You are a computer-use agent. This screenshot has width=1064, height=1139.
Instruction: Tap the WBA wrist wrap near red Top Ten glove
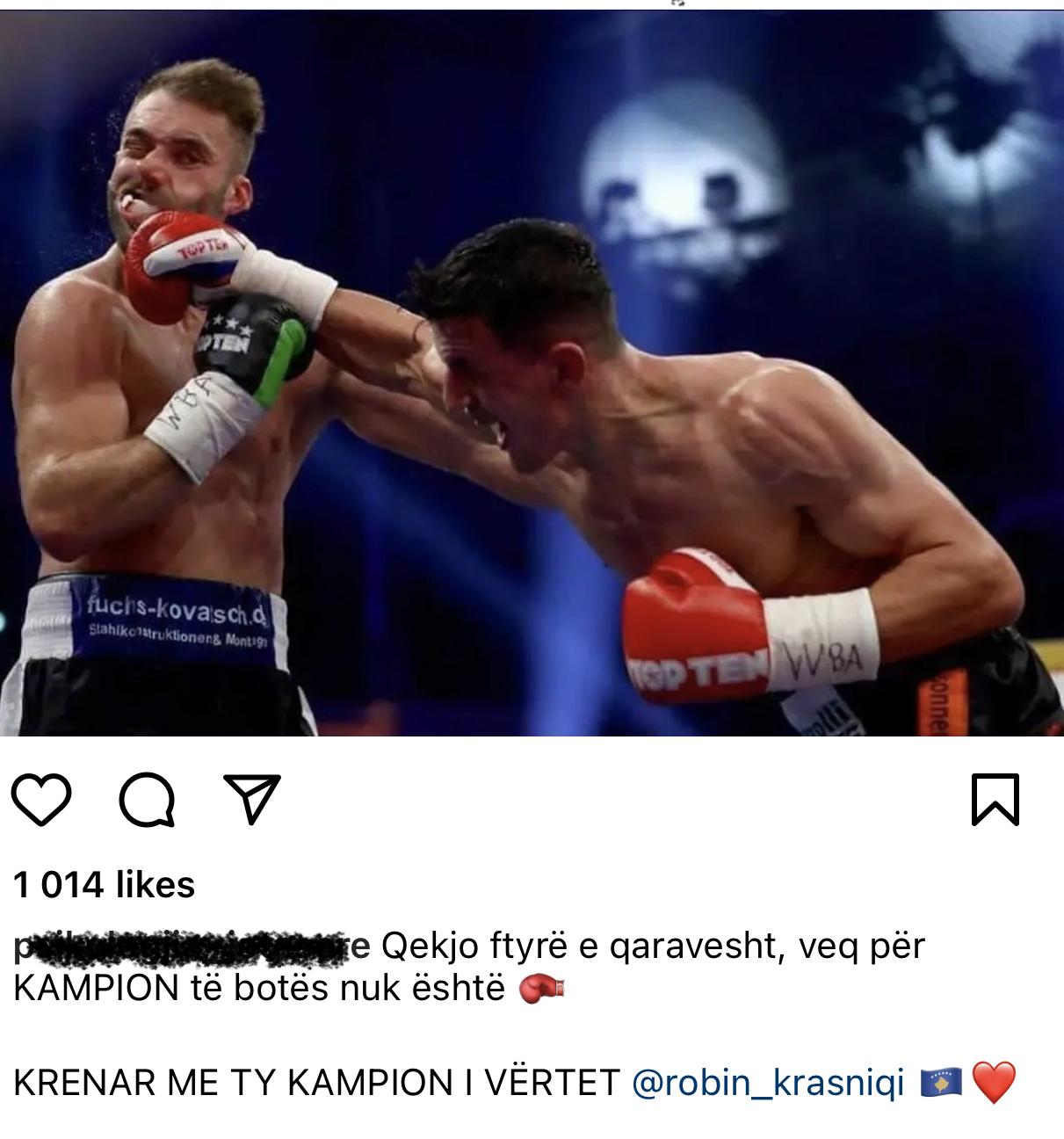click(822, 639)
